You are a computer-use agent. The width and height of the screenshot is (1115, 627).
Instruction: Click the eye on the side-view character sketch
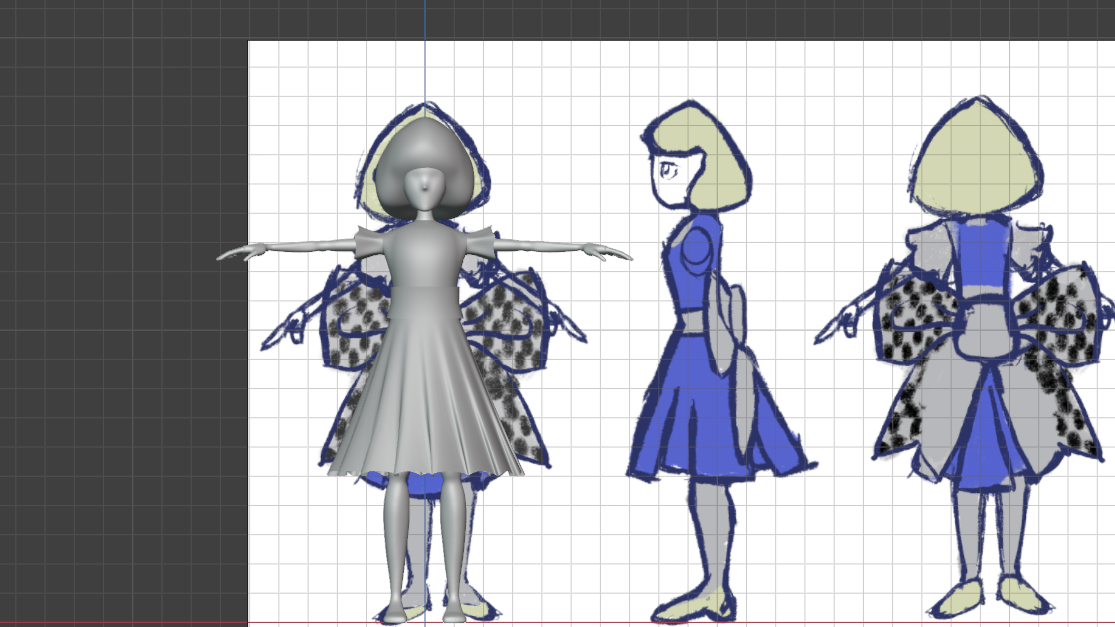[668, 171]
